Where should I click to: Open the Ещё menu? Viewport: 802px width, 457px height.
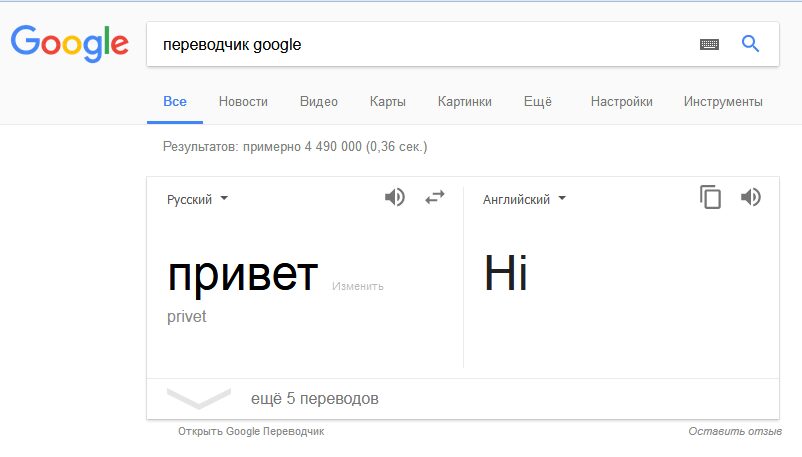pyautogui.click(x=538, y=101)
